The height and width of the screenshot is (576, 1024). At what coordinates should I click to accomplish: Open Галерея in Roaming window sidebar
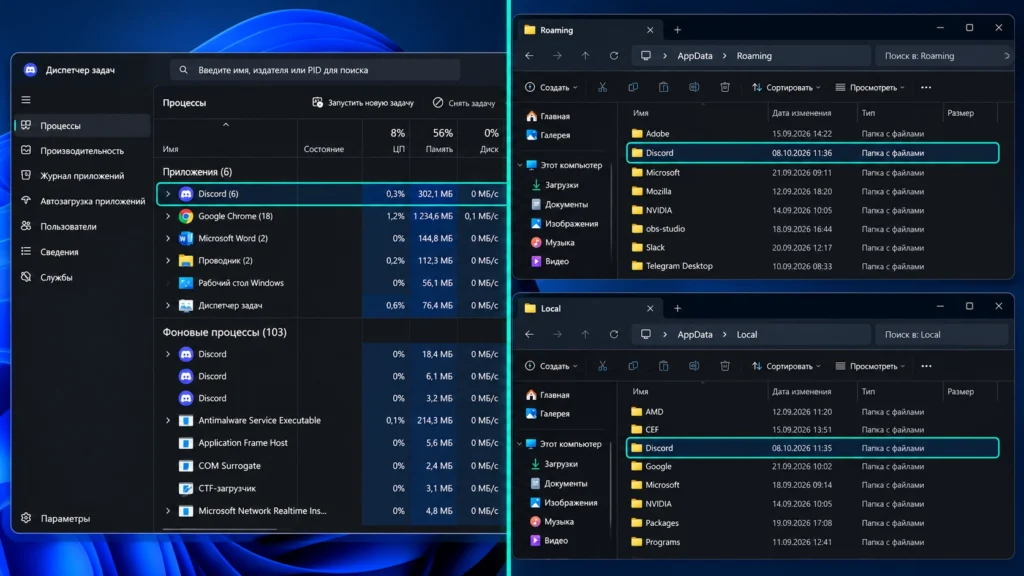point(555,135)
